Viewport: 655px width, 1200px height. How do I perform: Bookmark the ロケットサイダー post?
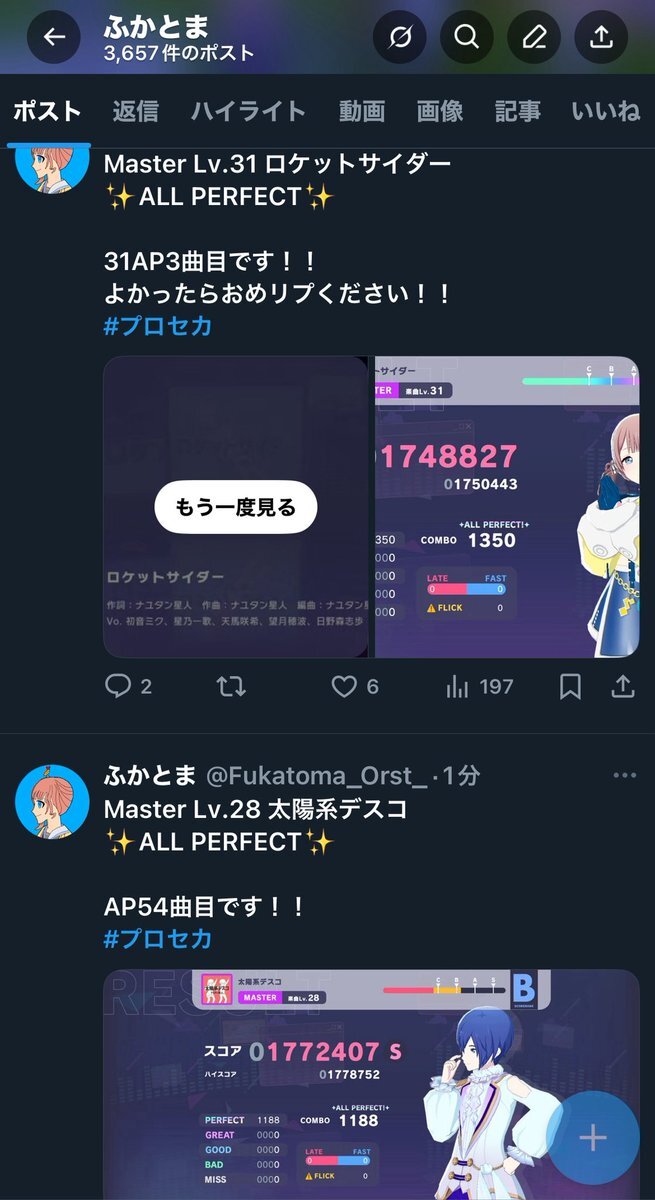(x=570, y=686)
